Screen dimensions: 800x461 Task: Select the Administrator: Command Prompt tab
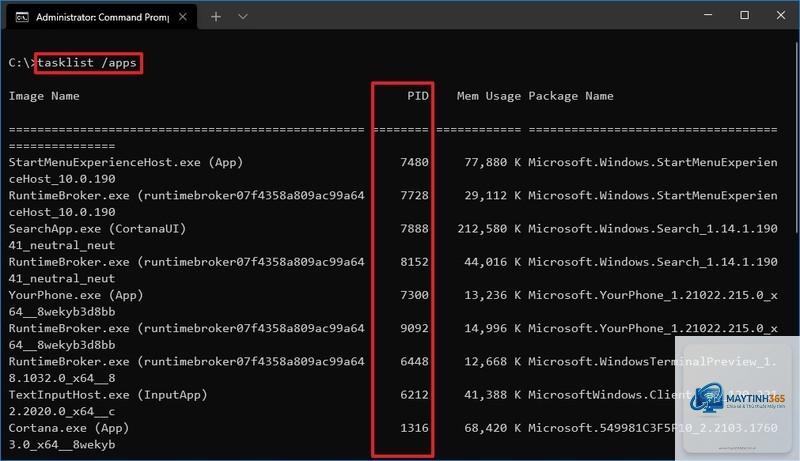(102, 17)
